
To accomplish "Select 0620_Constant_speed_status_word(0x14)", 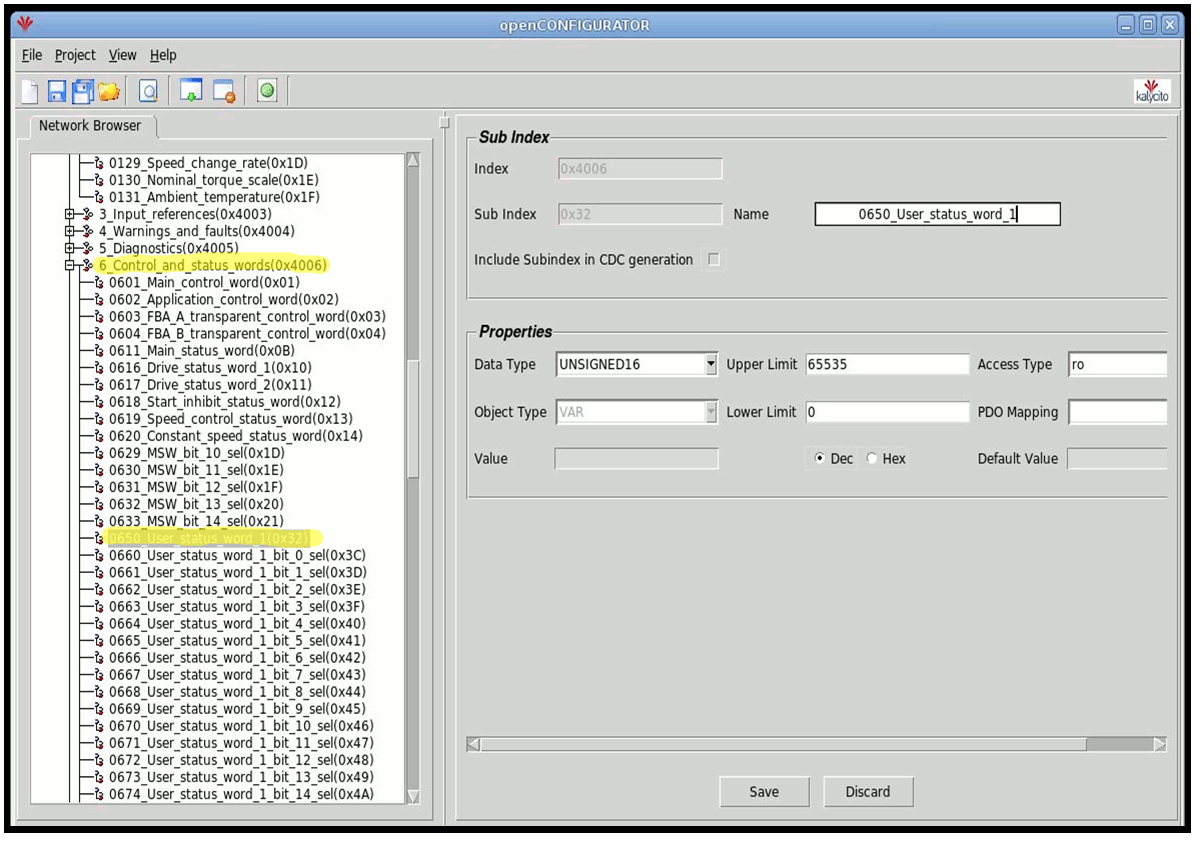I will [x=236, y=435].
